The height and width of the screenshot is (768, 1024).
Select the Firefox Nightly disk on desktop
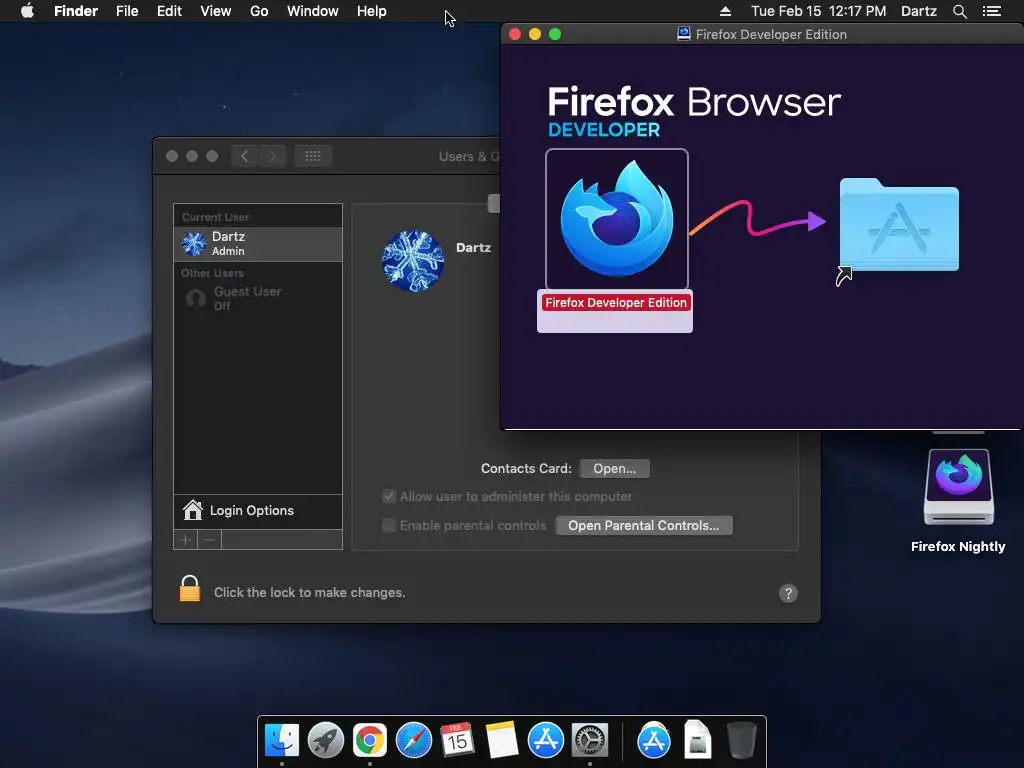coord(958,487)
